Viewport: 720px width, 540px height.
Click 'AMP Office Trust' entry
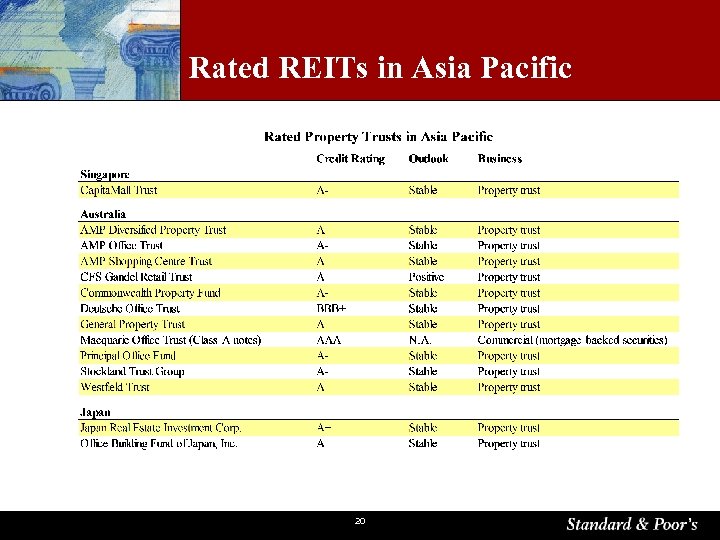(x=121, y=245)
